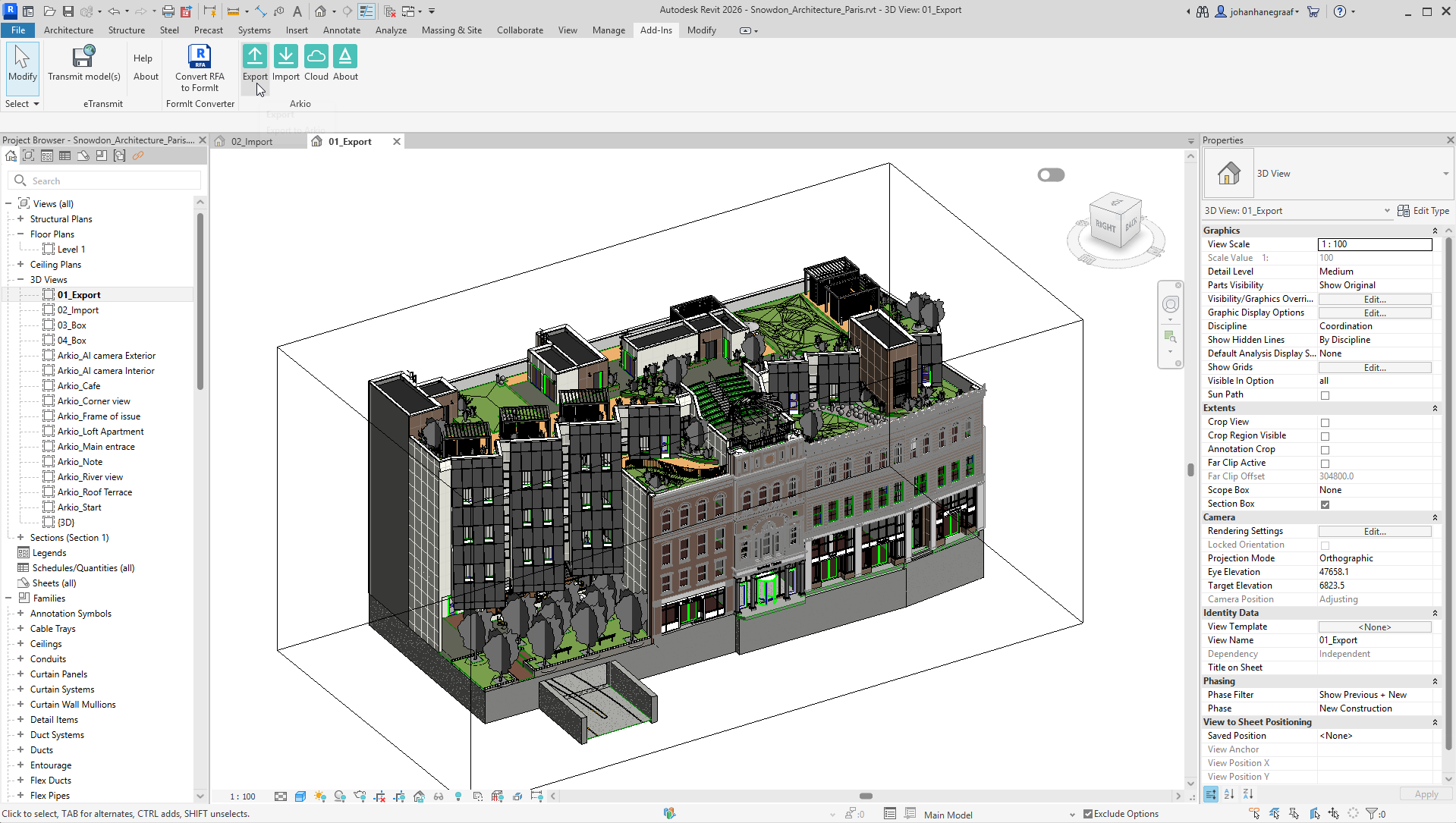
Task: Switch to the 02_Import view tab
Action: pyautogui.click(x=252, y=142)
